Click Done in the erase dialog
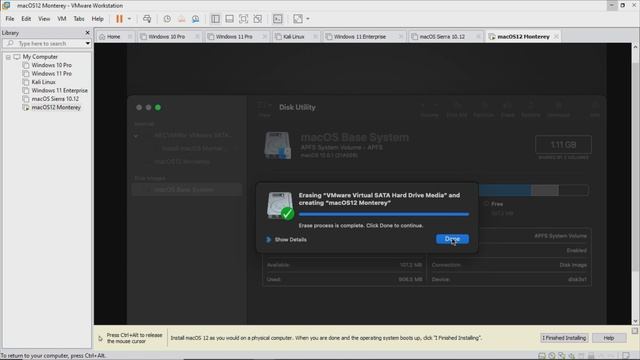This screenshot has width=640, height=360. [452, 239]
